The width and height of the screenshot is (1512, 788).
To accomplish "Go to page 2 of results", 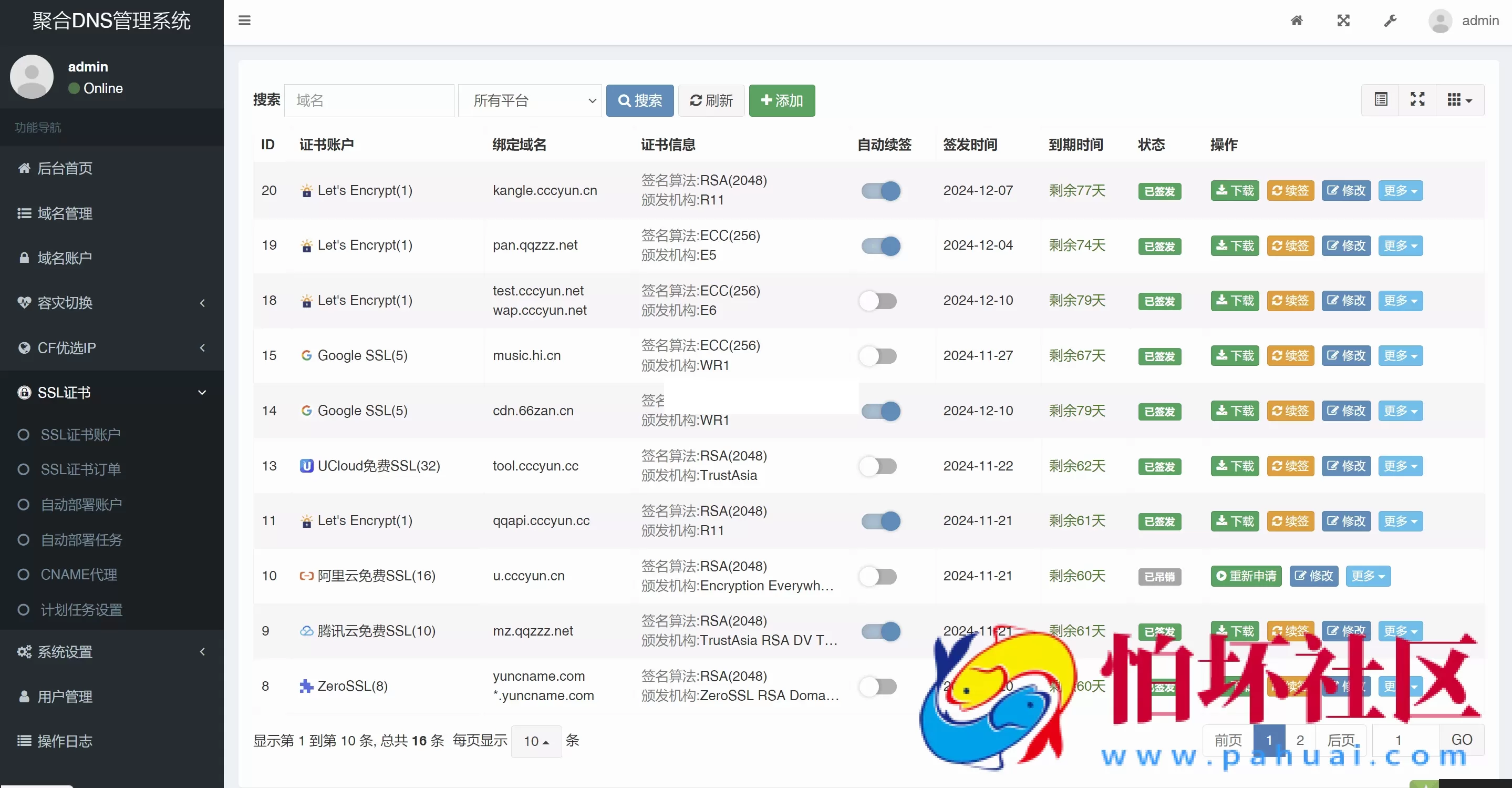I will (1300, 739).
